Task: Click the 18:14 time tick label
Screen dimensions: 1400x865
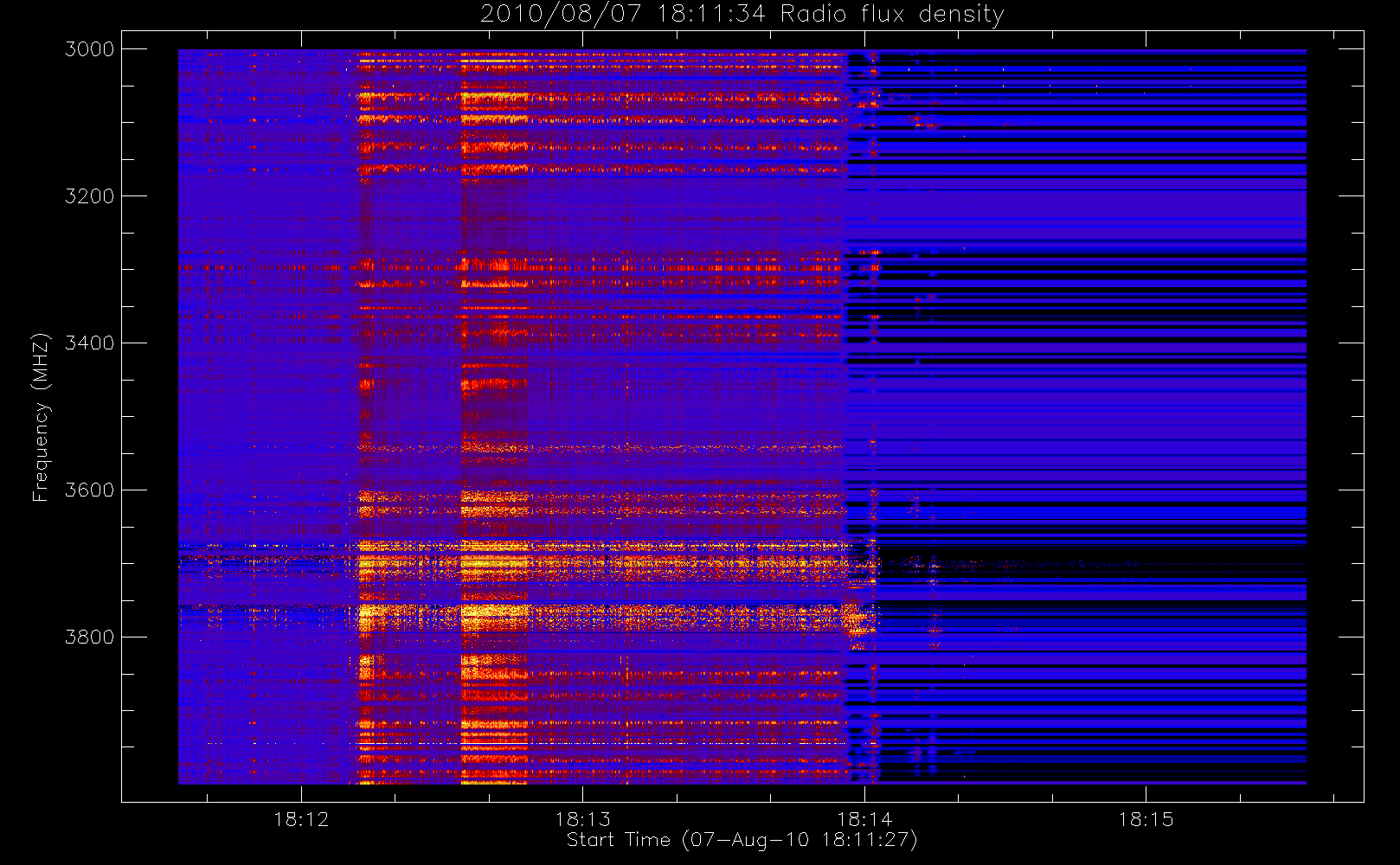Action: click(864, 819)
